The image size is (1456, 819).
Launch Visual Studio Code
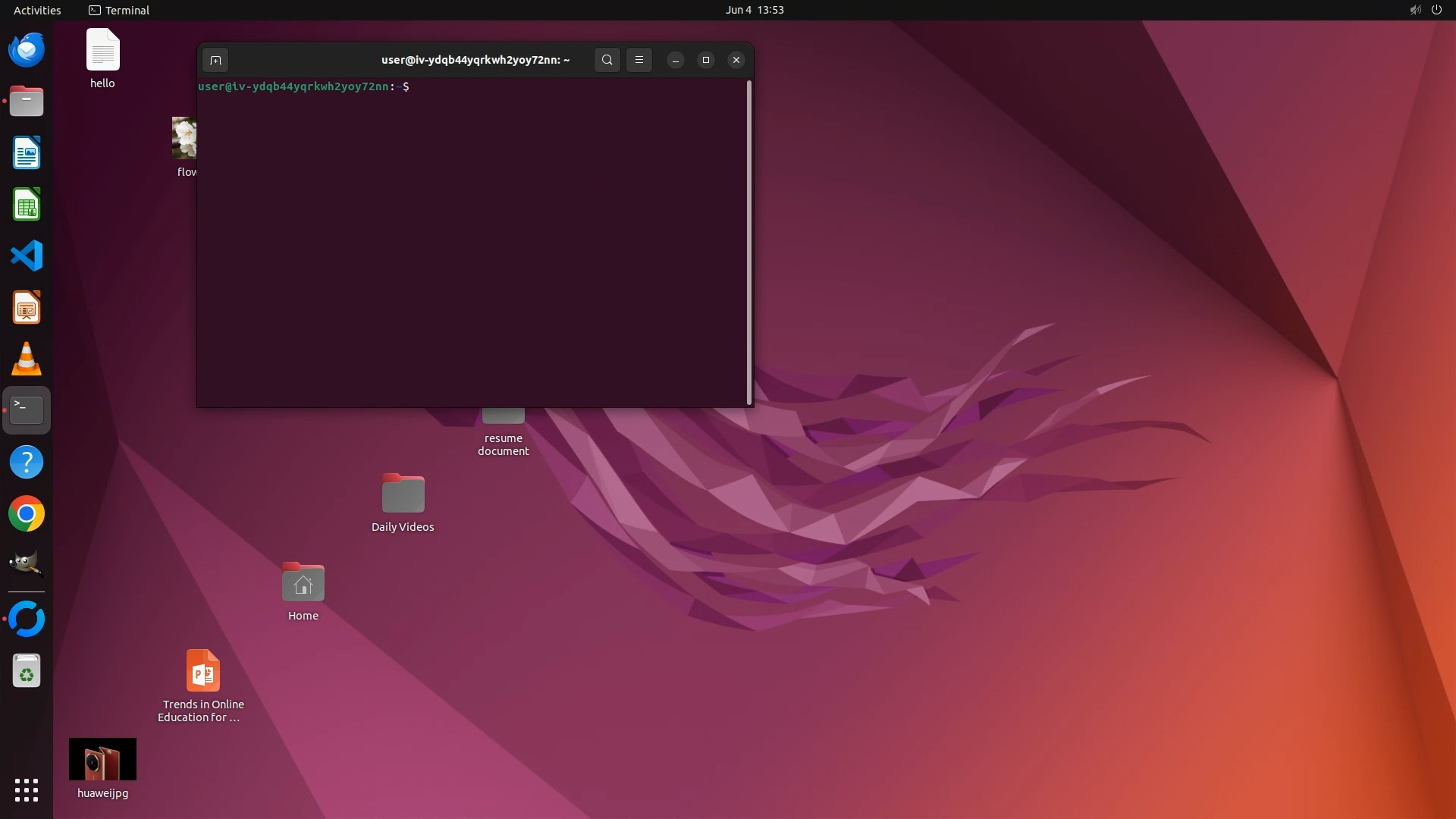tap(27, 256)
